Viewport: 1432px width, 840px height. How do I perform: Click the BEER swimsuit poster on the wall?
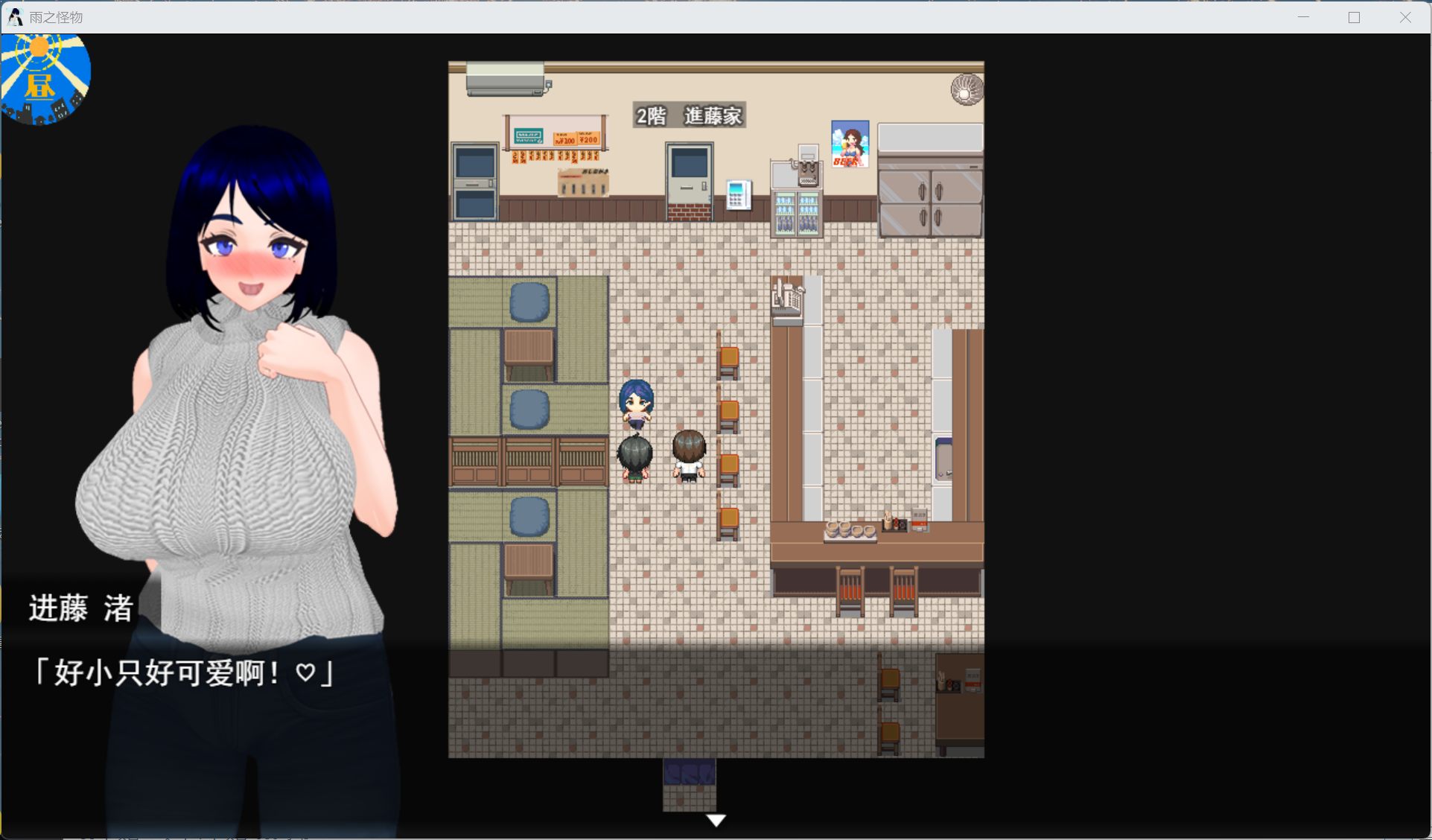pyautogui.click(x=849, y=145)
